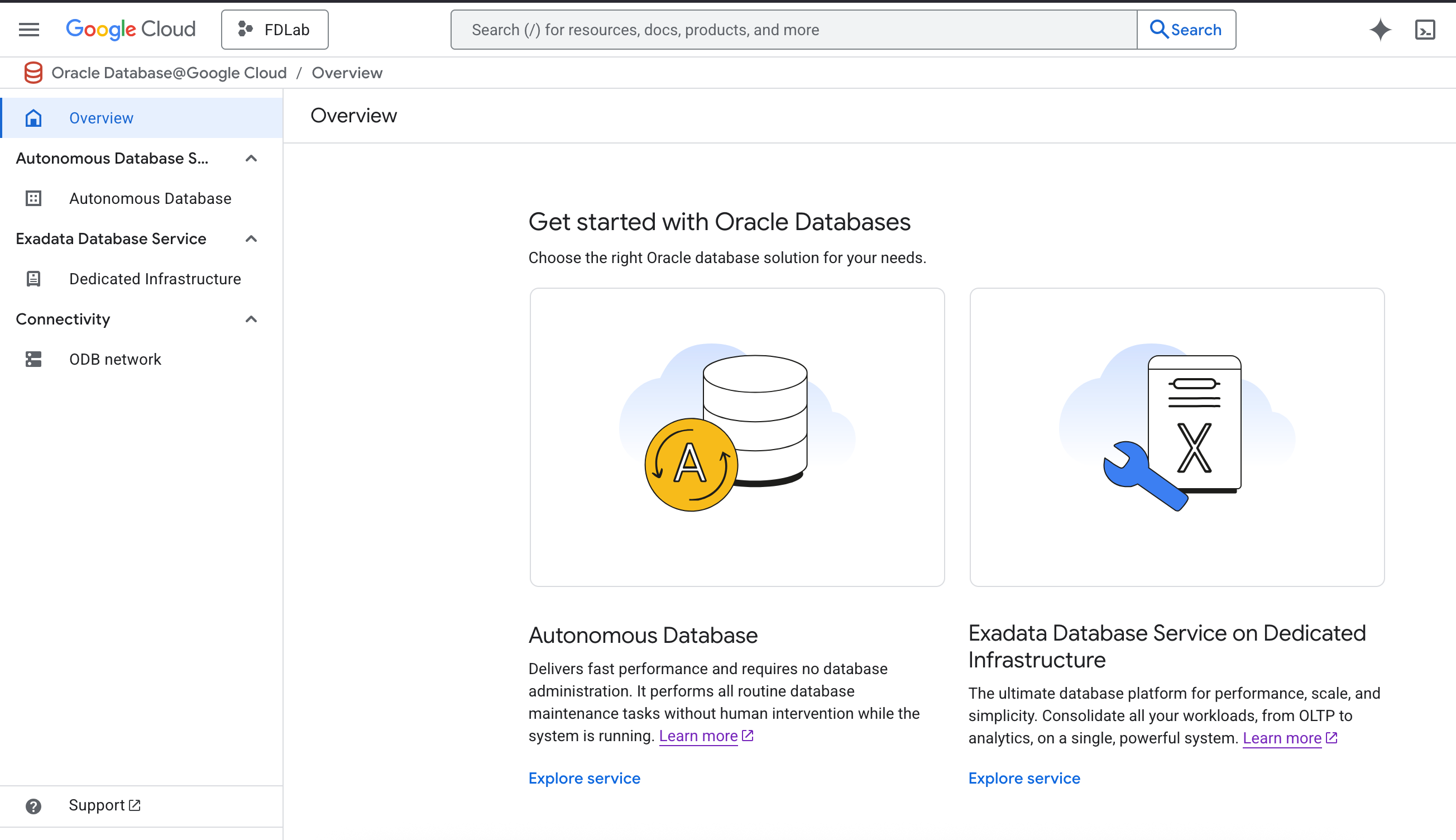Open Dedicated Infrastructure sidebar item

[x=141, y=279]
